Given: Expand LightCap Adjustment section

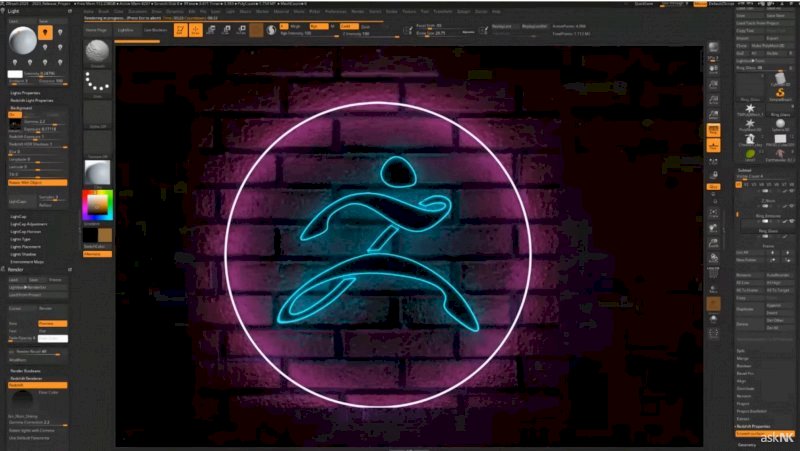Looking at the screenshot, I should pos(29,224).
